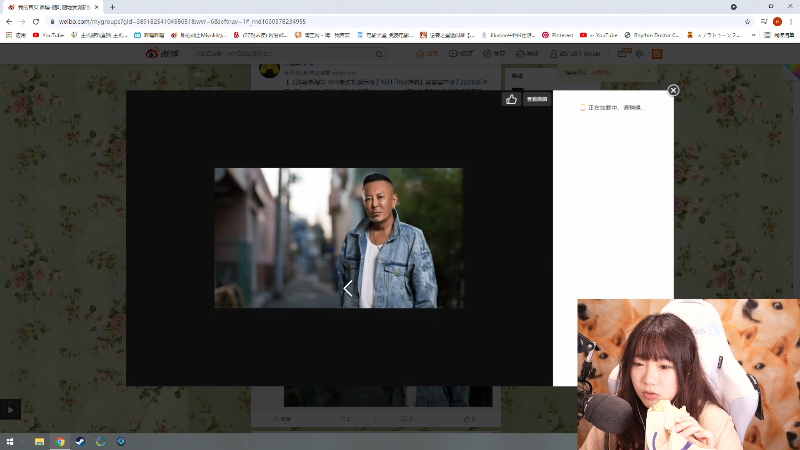
Task: Click the Weibo logo
Action: click(158, 54)
